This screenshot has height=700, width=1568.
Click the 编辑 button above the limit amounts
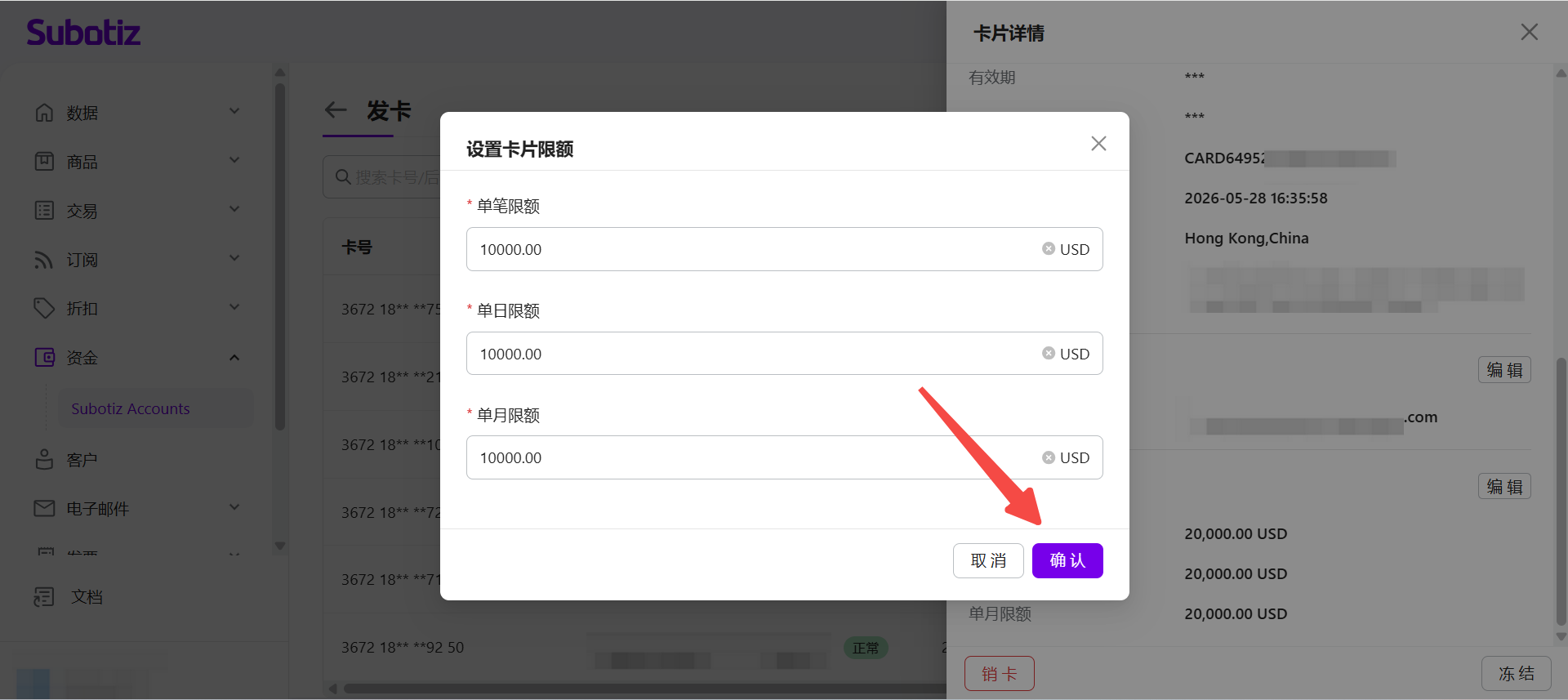tap(1504, 487)
